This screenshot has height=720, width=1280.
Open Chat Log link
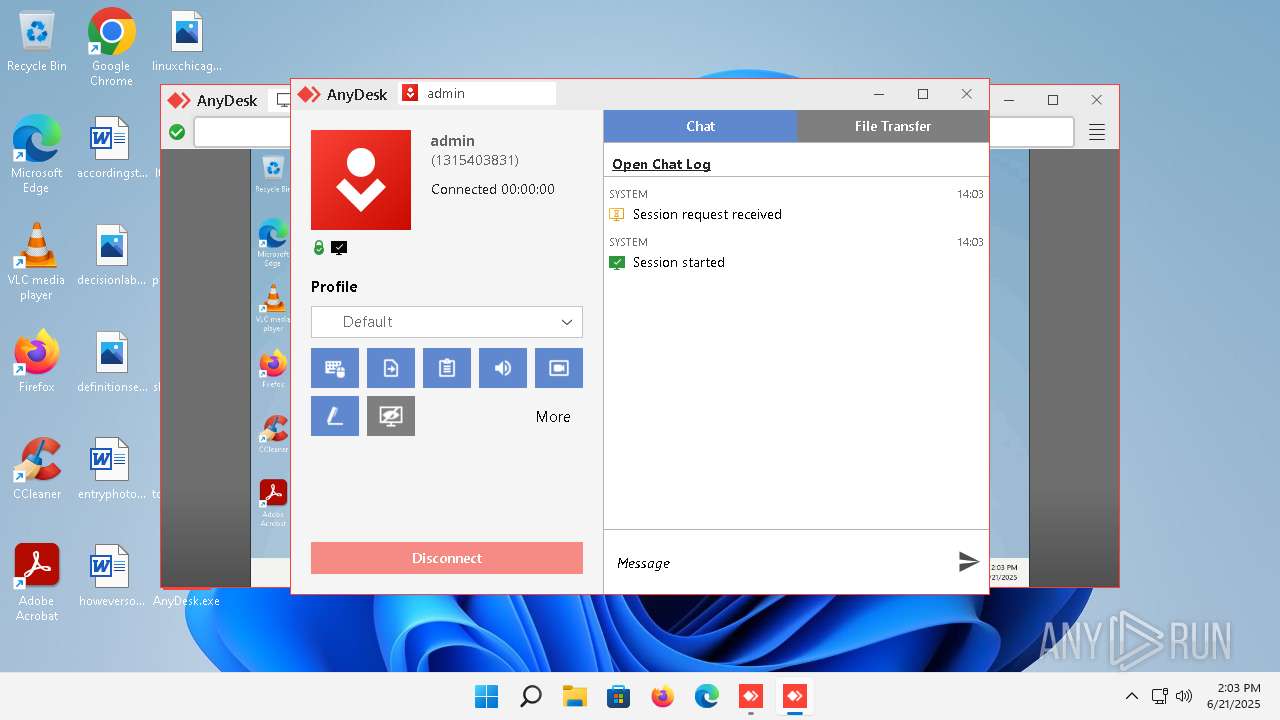point(661,164)
